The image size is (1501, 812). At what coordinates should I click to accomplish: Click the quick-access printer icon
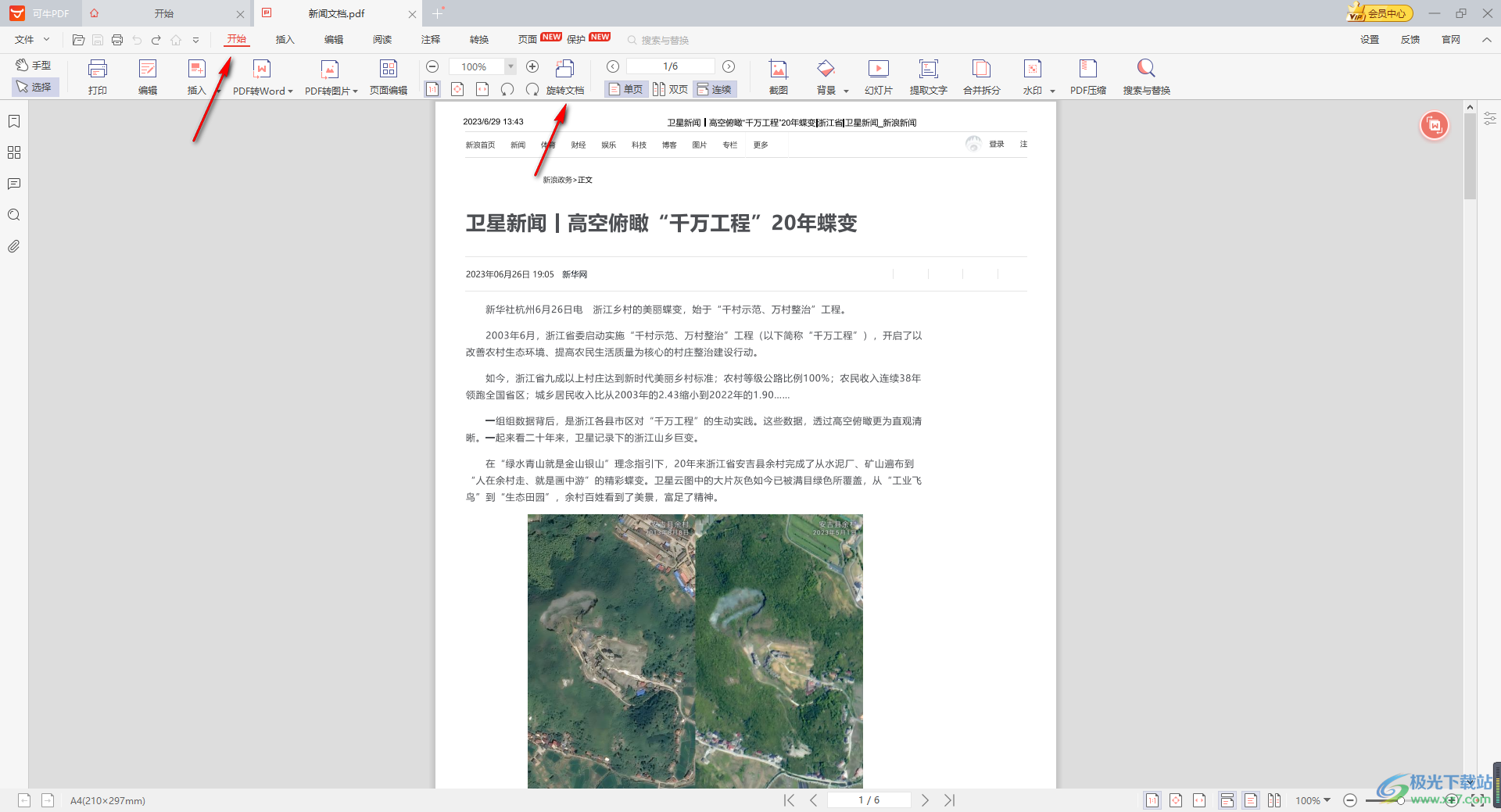click(117, 40)
